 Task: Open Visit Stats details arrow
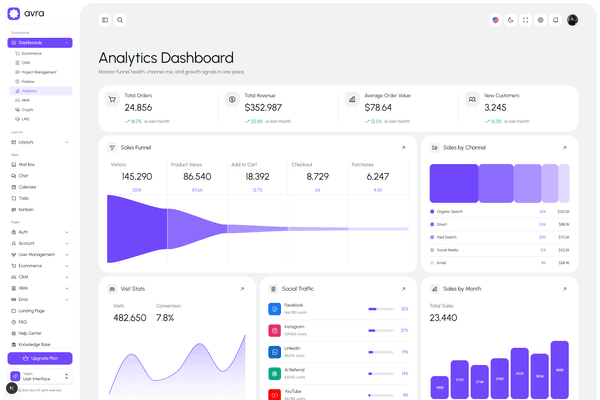click(242, 289)
